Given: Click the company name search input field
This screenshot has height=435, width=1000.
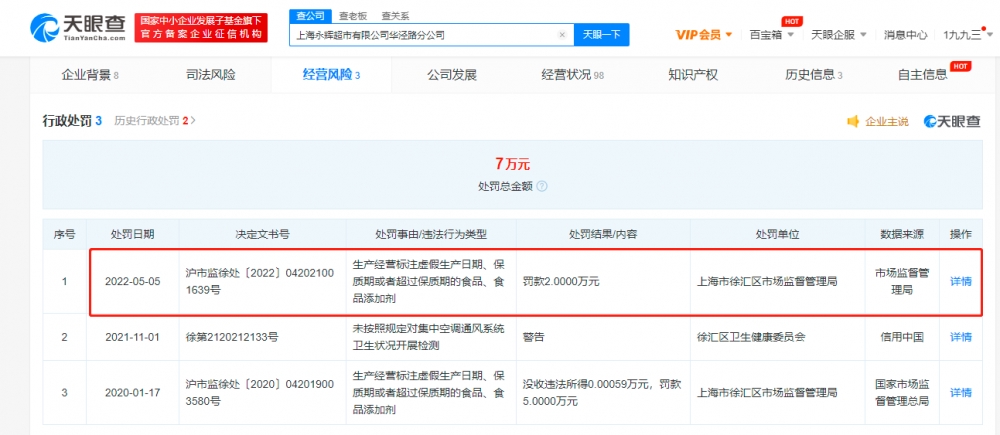Looking at the screenshot, I should (420, 34).
